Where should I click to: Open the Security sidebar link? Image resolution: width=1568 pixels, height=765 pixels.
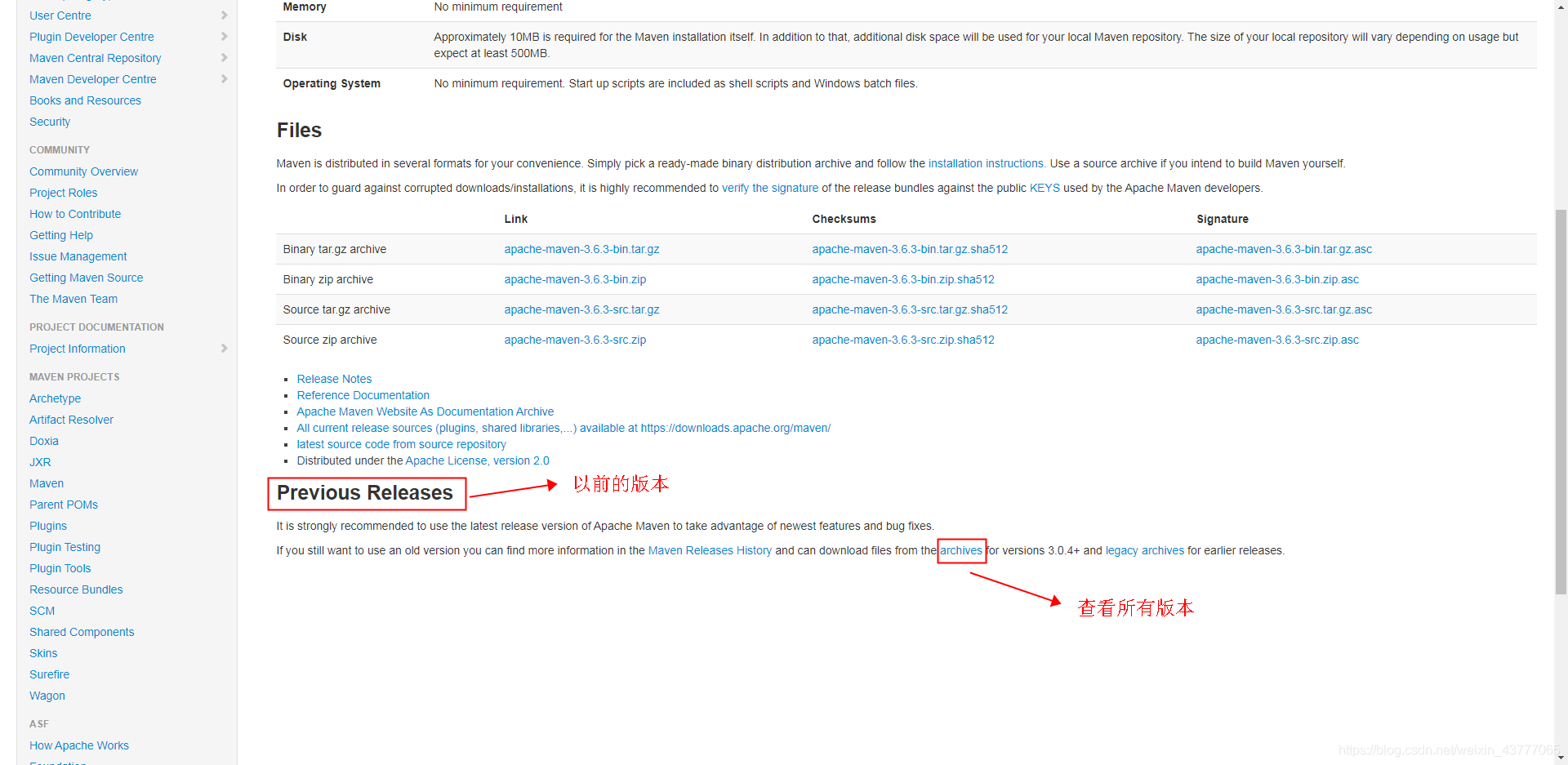click(x=50, y=122)
